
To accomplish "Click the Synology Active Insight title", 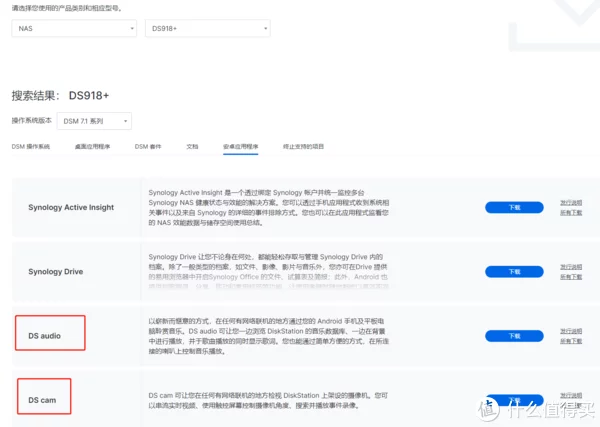I will click(x=71, y=207).
